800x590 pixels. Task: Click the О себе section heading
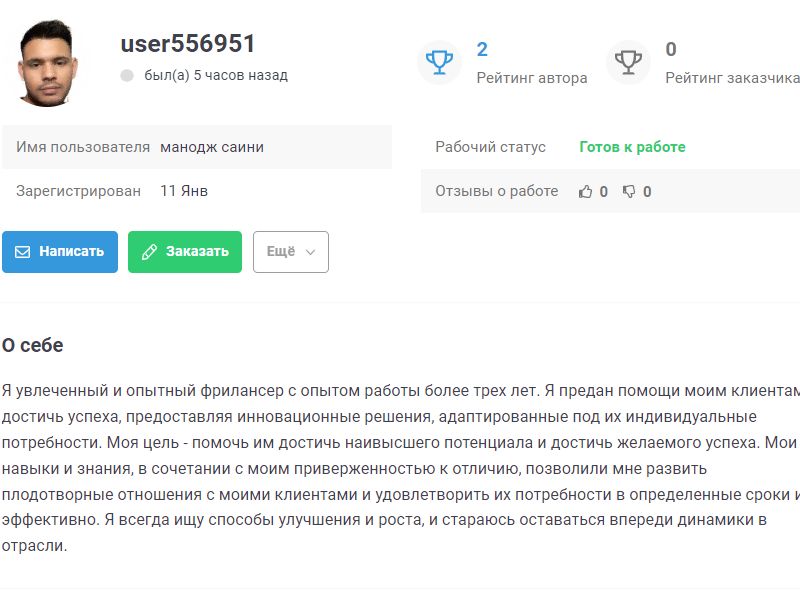[32, 346]
